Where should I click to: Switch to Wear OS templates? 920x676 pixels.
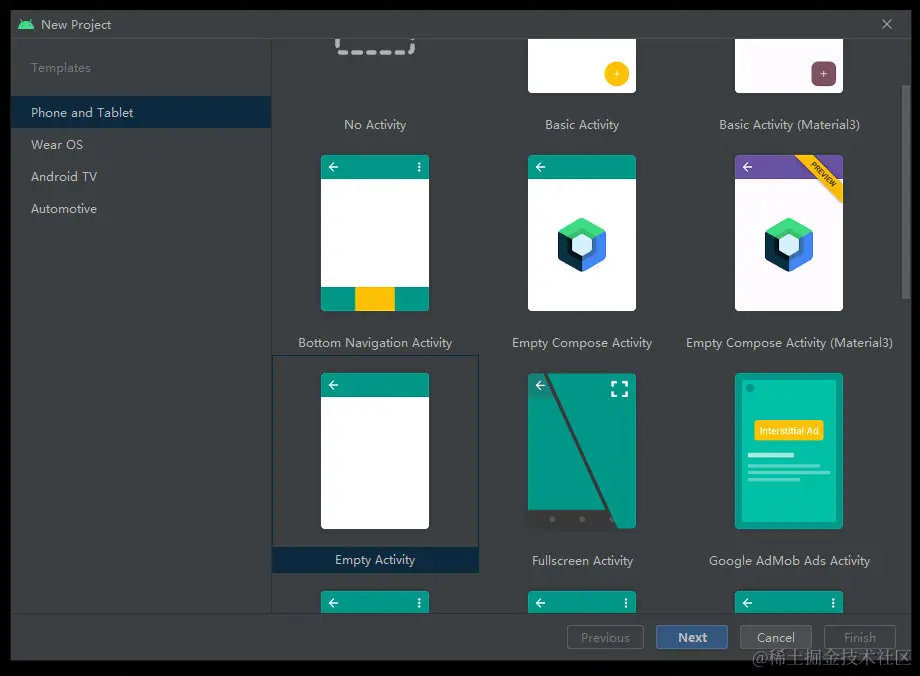pos(141,144)
